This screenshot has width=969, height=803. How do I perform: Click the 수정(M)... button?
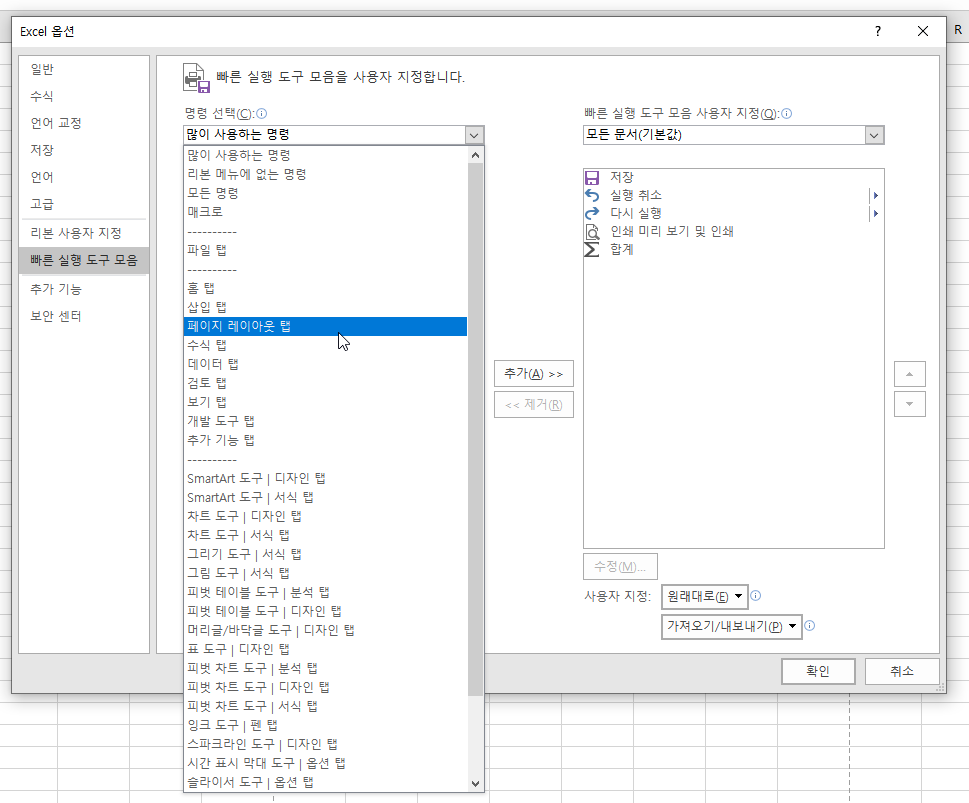pyautogui.click(x=620, y=567)
